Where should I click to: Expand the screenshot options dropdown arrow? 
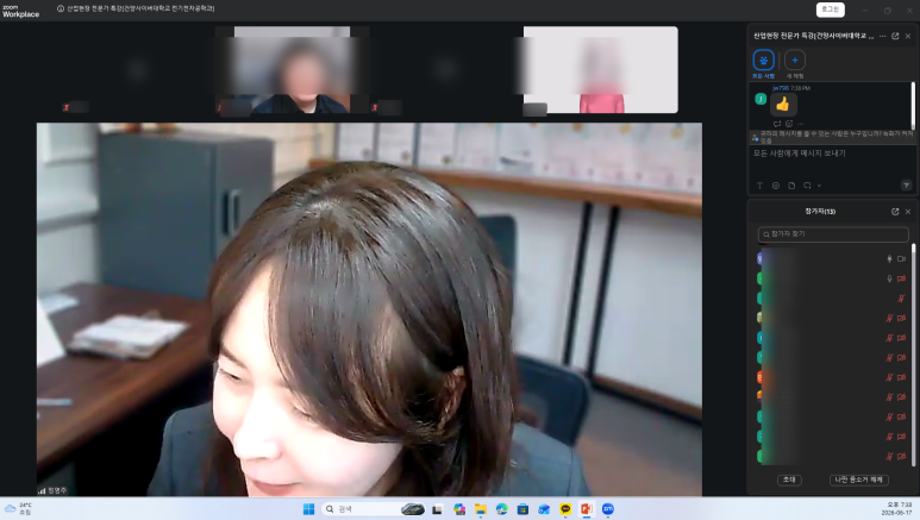click(819, 186)
